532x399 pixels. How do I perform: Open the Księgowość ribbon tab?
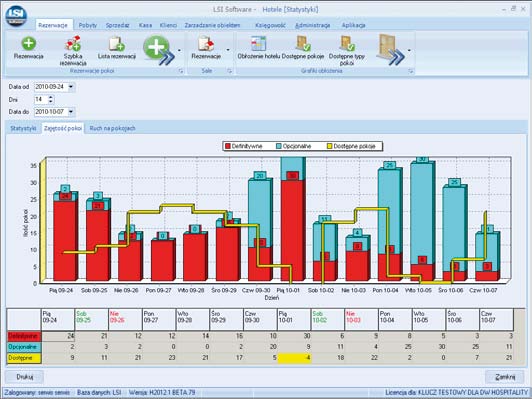point(270,25)
